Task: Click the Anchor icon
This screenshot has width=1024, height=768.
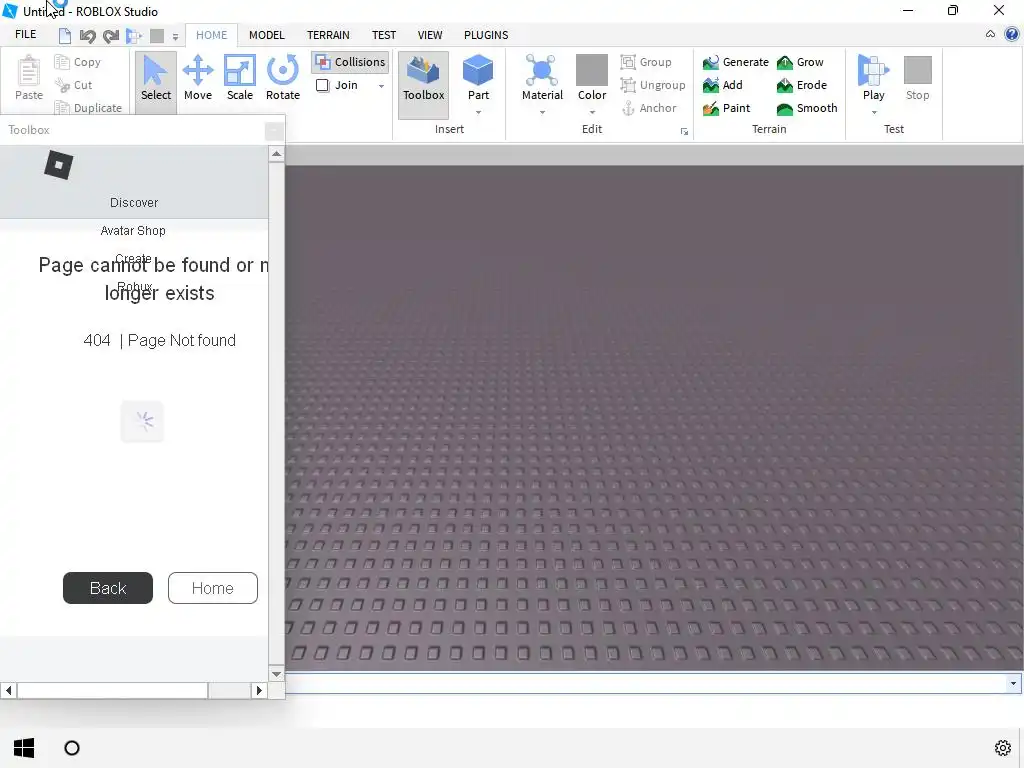Action: click(628, 108)
